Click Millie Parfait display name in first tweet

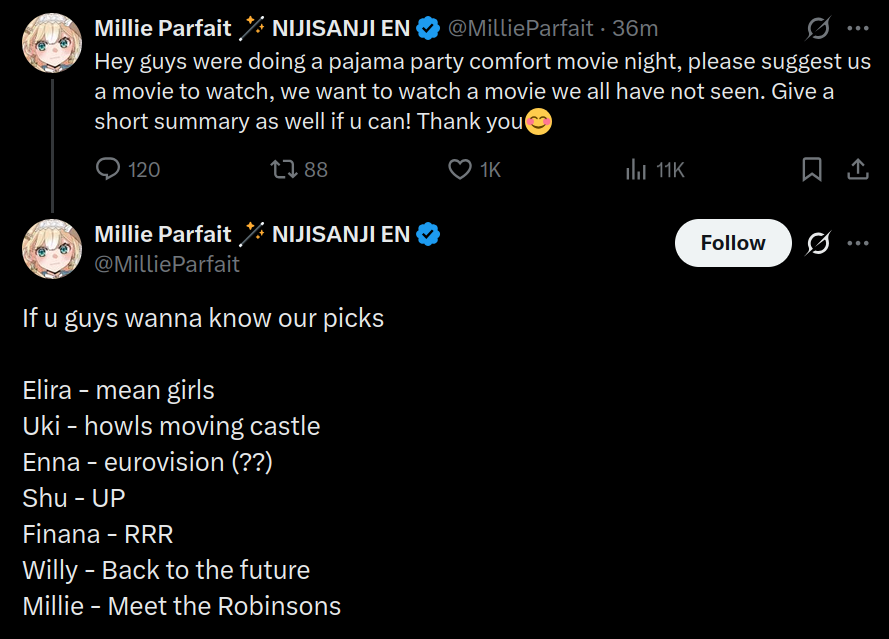164,28
